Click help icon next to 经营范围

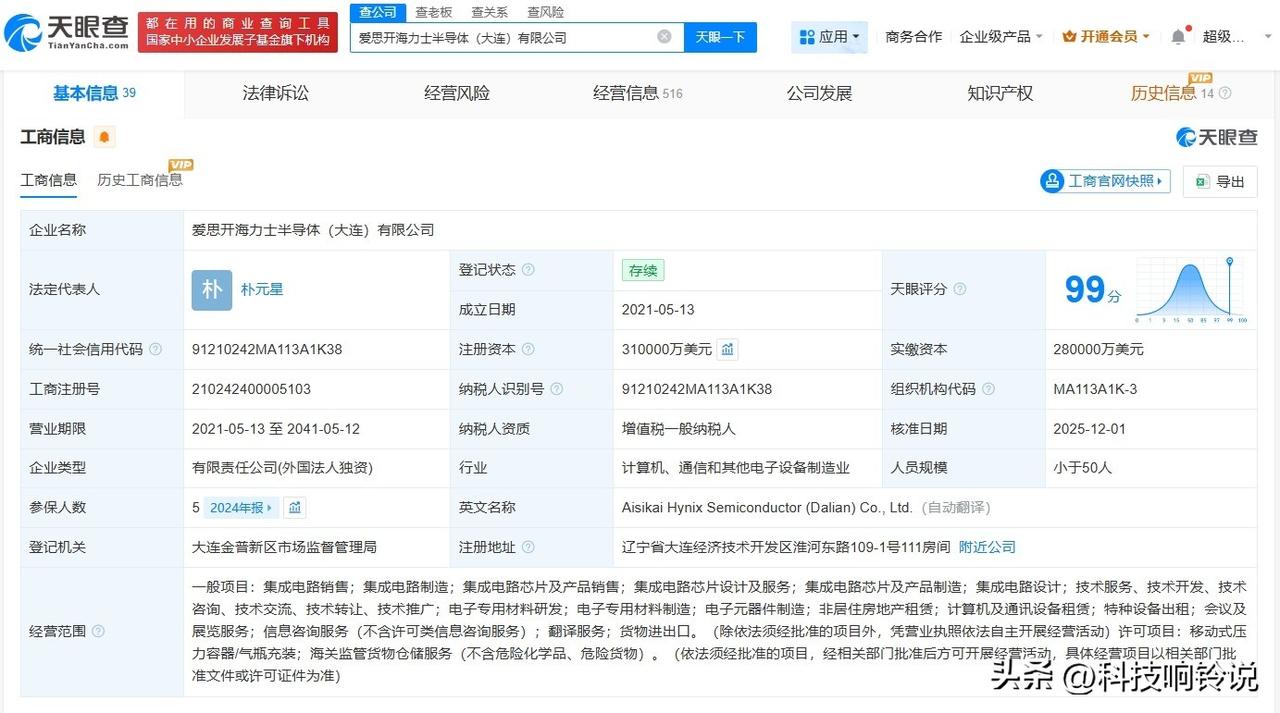pos(98,632)
